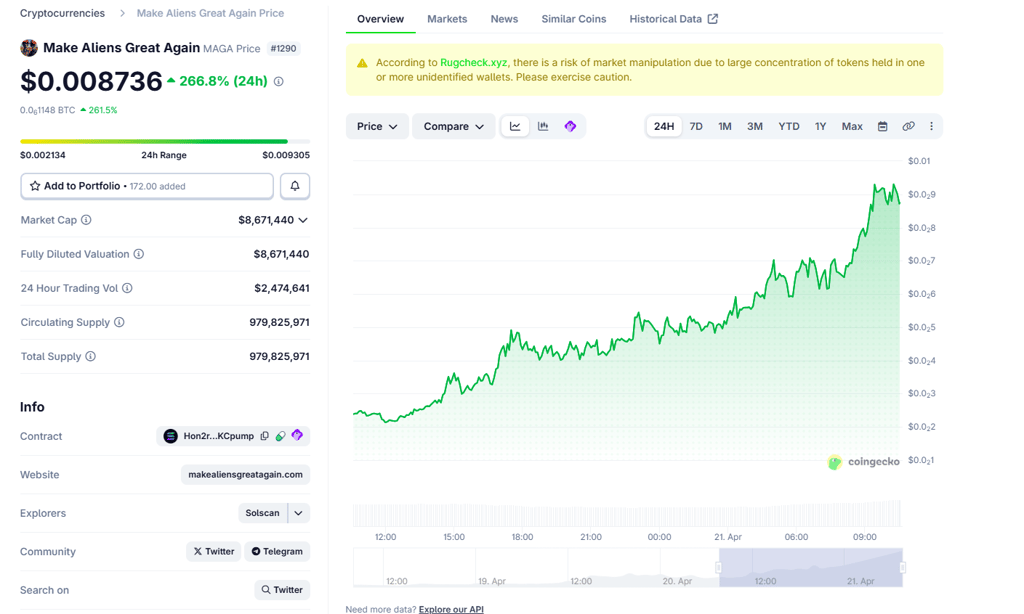1024x614 pixels.
Task: Click the external link icon beside Historical Data
Action: click(x=712, y=19)
